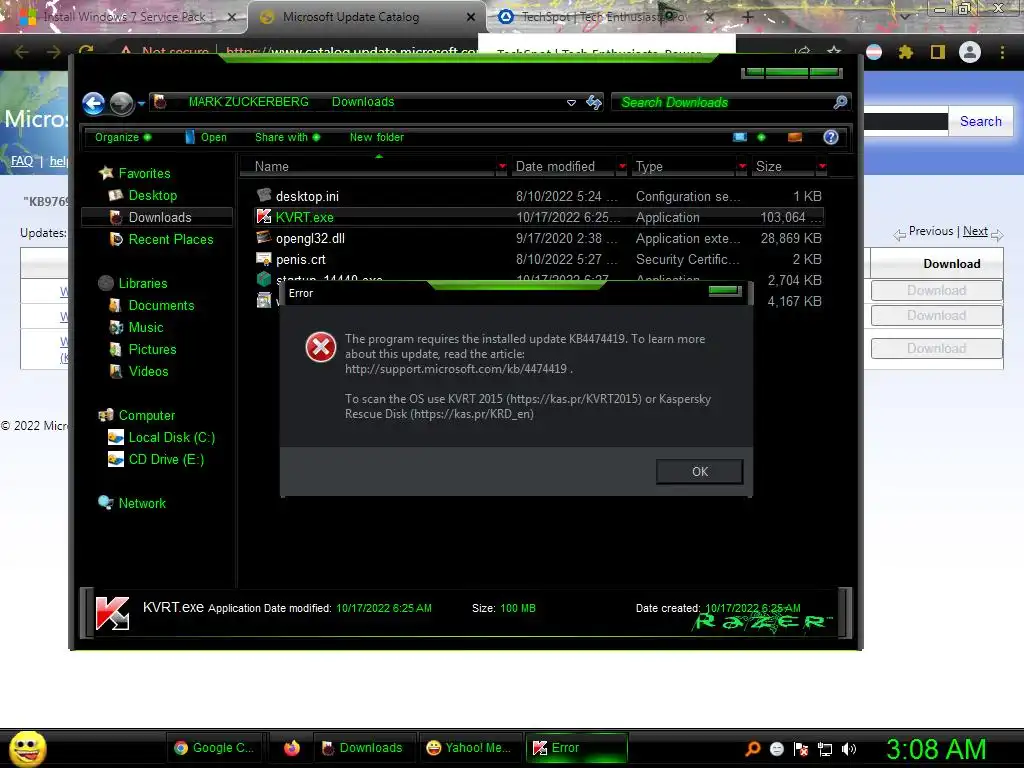Click OK in the Error dialog
This screenshot has height=768, width=1024.
coord(699,472)
